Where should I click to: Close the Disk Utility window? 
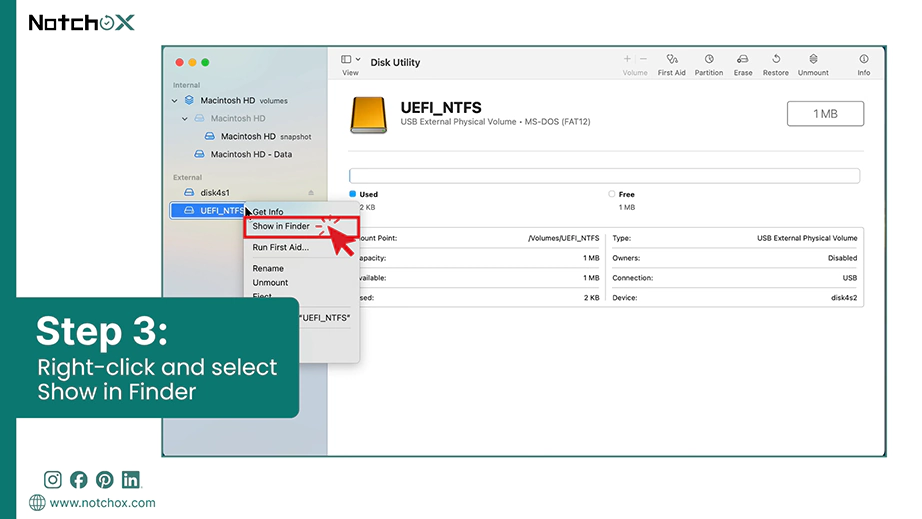click(x=179, y=62)
